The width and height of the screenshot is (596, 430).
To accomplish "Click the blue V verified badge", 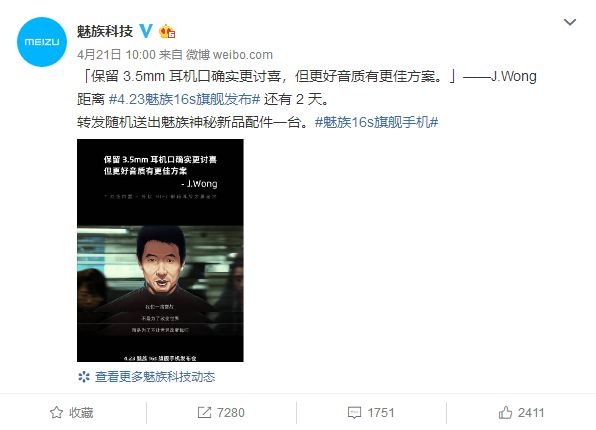I will pos(146,31).
